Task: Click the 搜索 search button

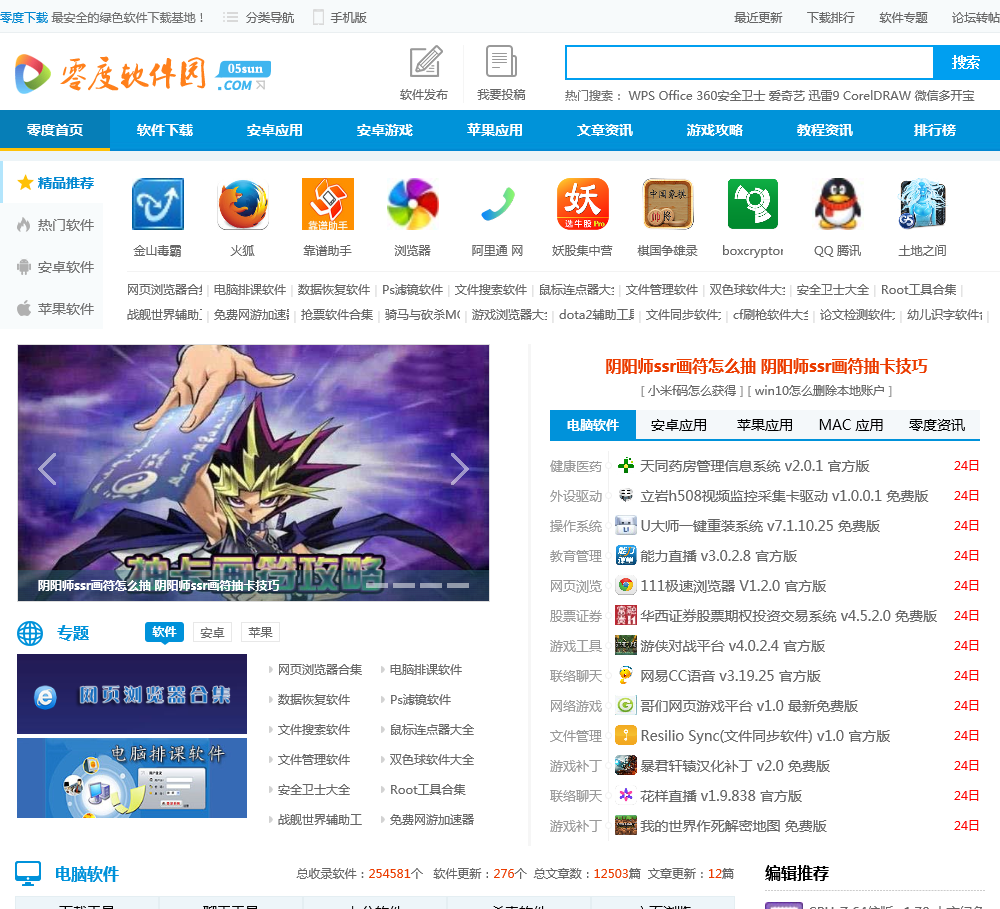Action: (966, 63)
